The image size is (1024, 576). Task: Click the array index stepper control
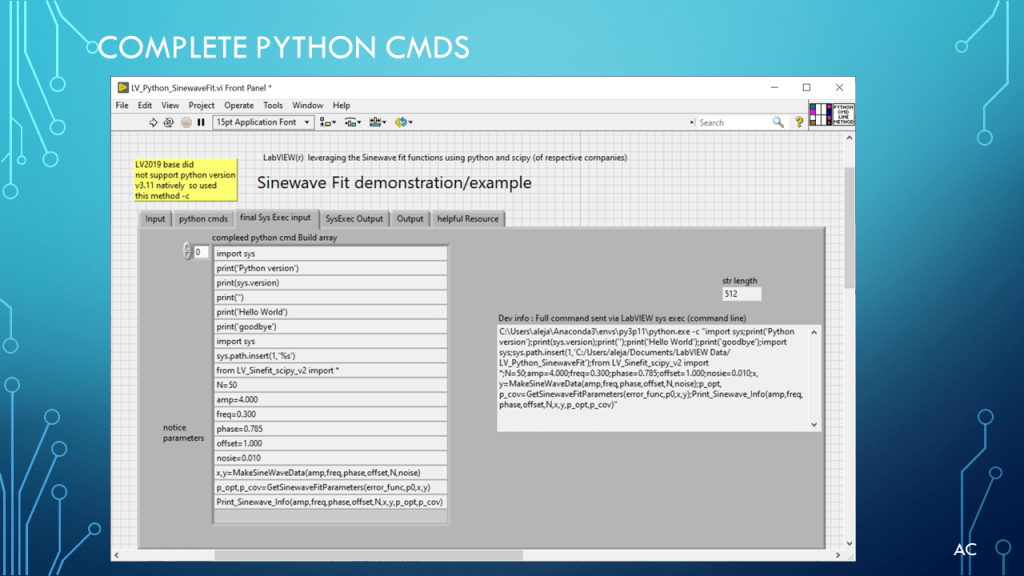[187, 252]
